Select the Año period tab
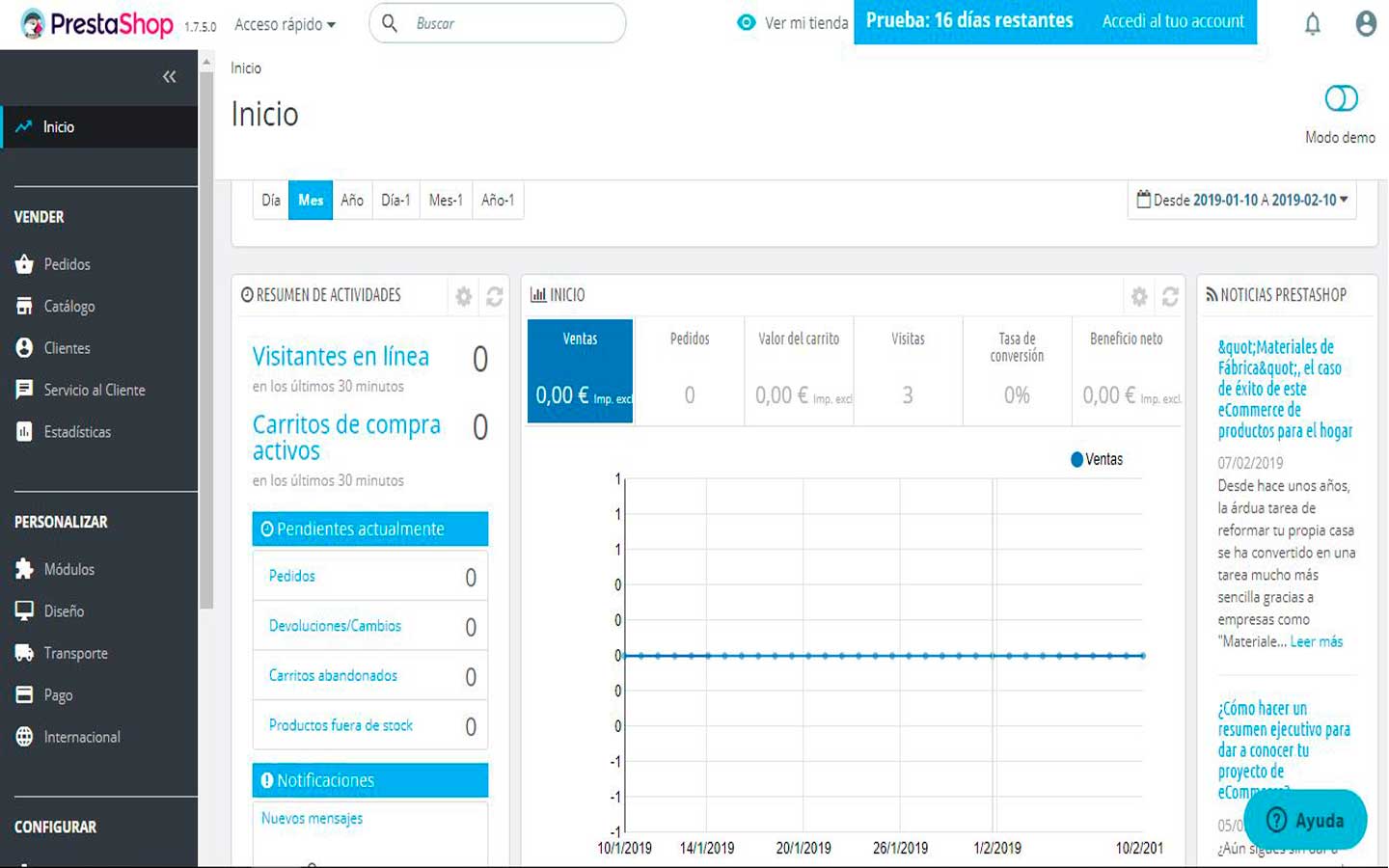The height and width of the screenshot is (868, 1389). (352, 200)
